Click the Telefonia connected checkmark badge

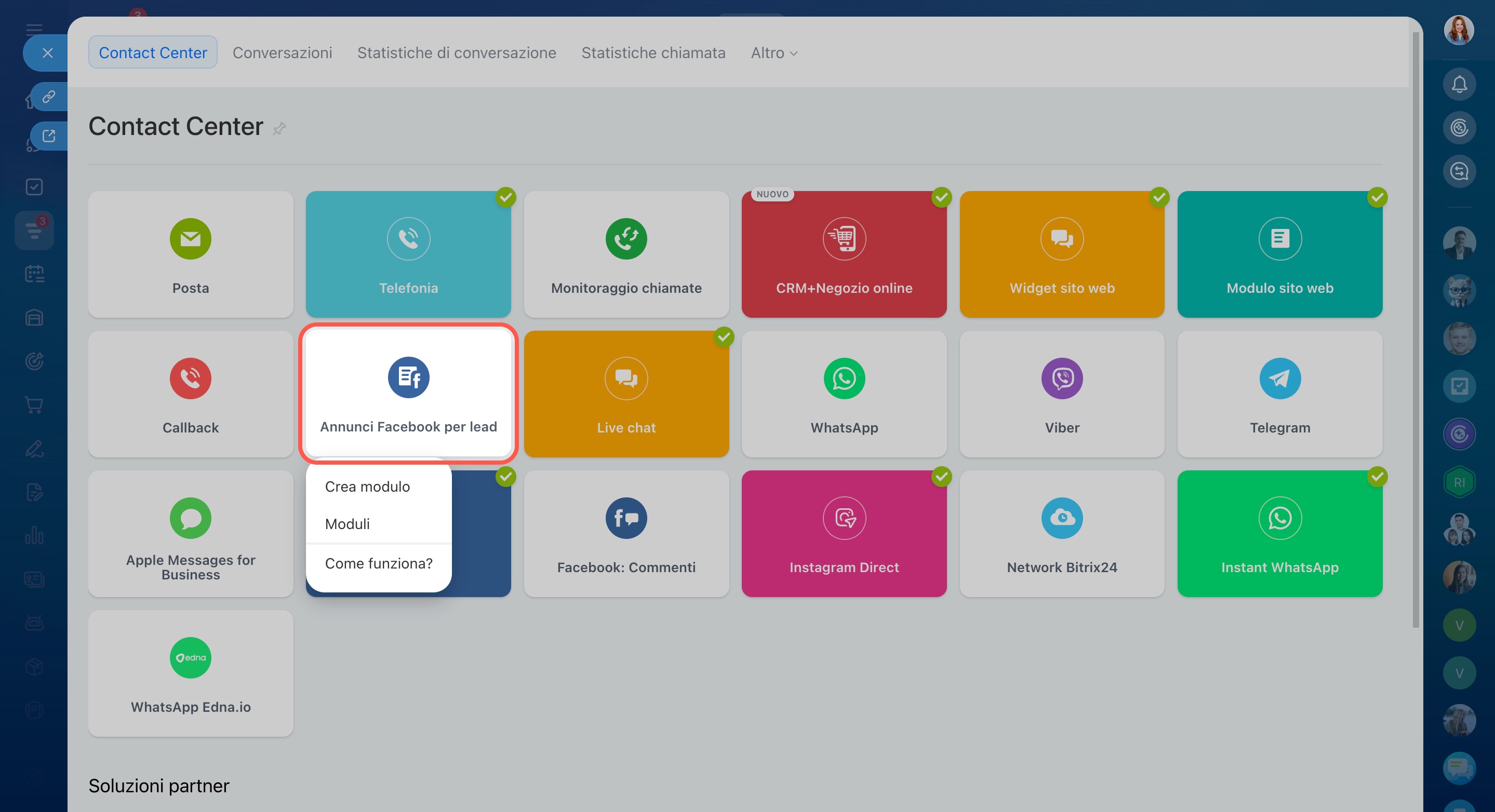coord(505,197)
